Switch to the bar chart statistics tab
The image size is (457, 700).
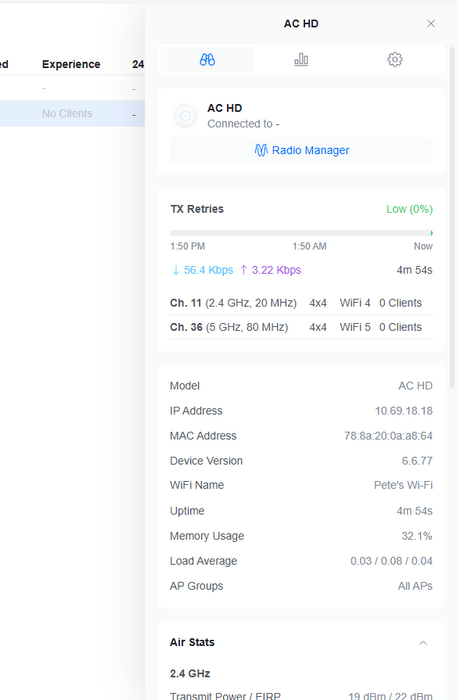click(x=301, y=59)
